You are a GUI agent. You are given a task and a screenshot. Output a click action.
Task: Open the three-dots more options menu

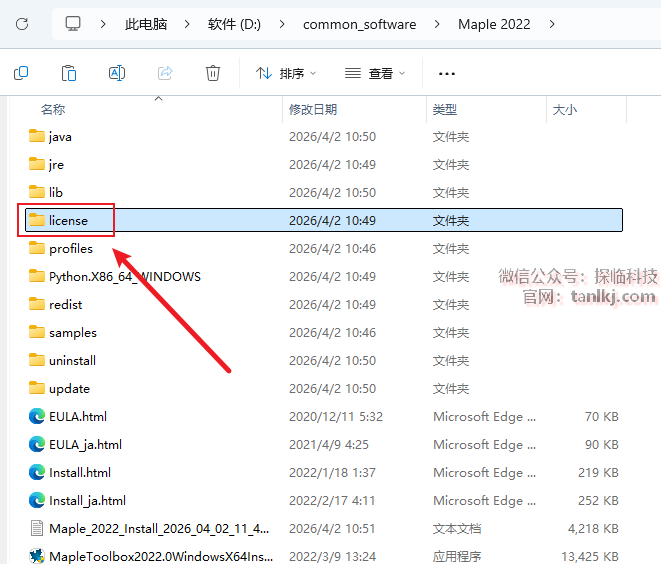(x=447, y=74)
